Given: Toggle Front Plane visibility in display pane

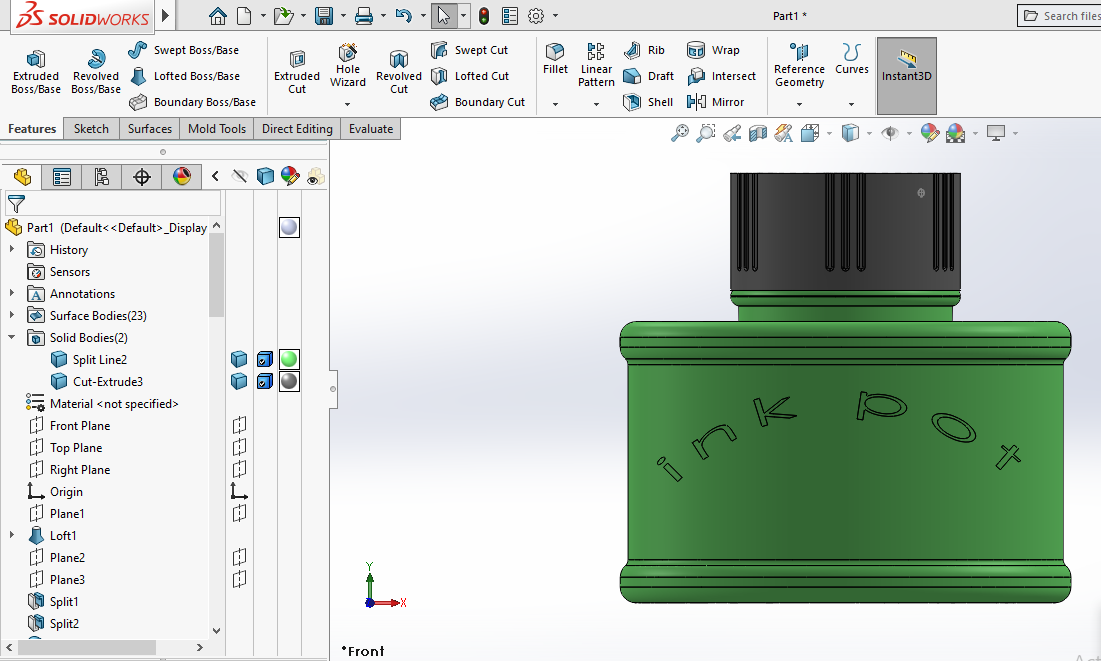Looking at the screenshot, I should [239, 425].
